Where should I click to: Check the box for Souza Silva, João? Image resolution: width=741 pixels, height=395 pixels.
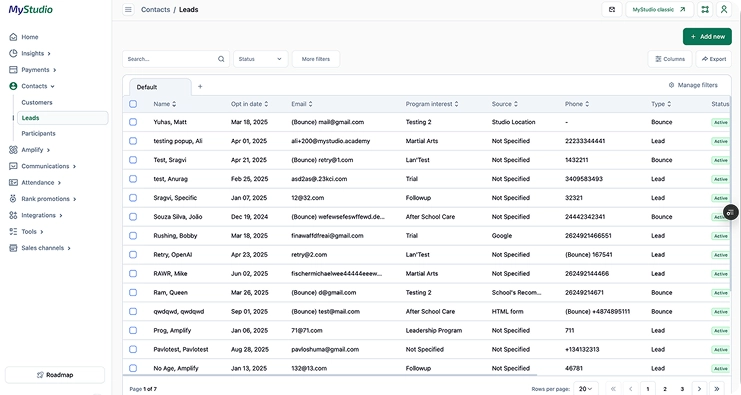pos(133,216)
